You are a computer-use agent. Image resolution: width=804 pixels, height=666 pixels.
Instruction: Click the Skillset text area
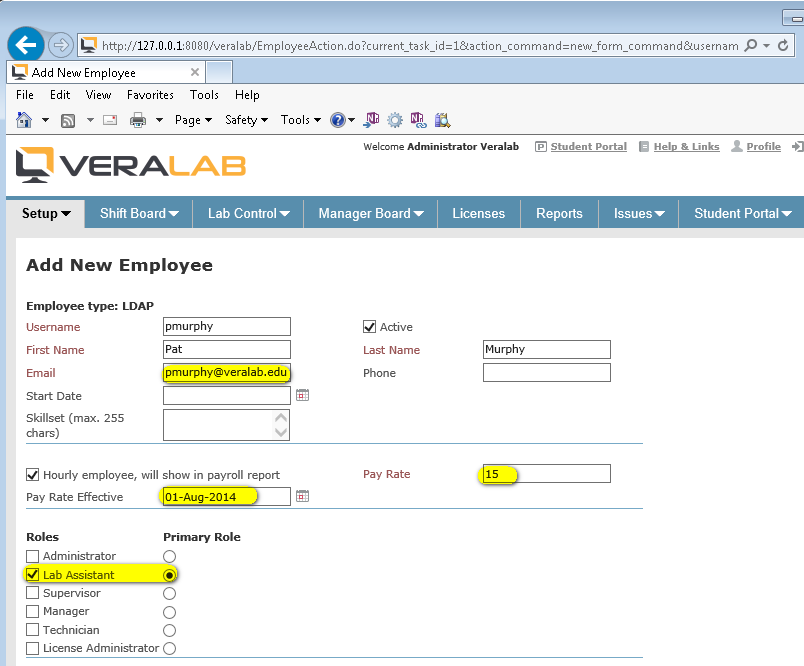pyautogui.click(x=226, y=425)
